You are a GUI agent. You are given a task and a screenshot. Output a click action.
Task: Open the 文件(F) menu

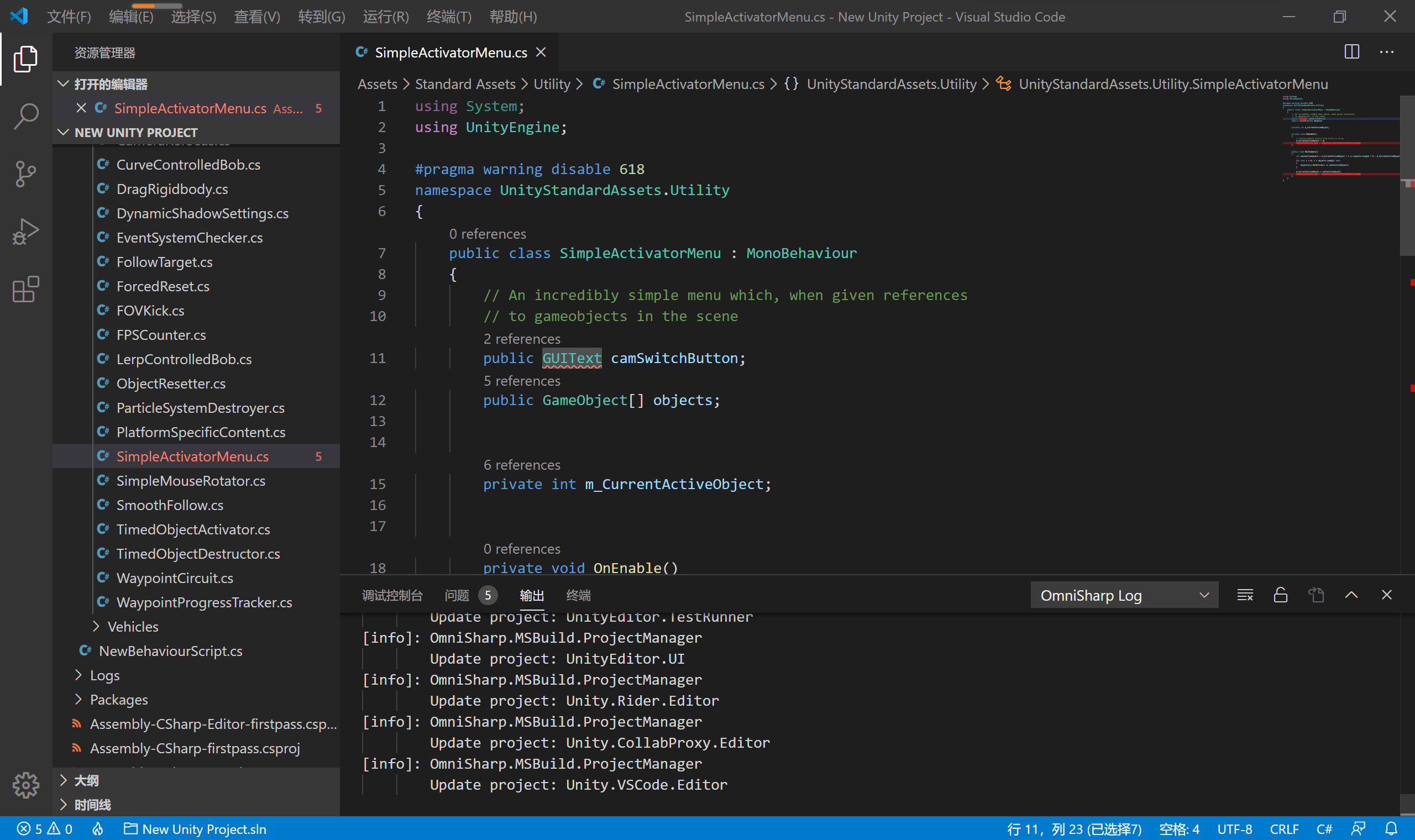tap(69, 17)
